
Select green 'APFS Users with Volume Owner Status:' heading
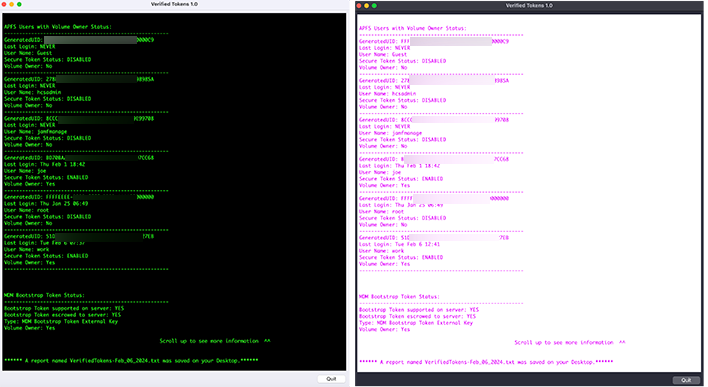(58, 27)
